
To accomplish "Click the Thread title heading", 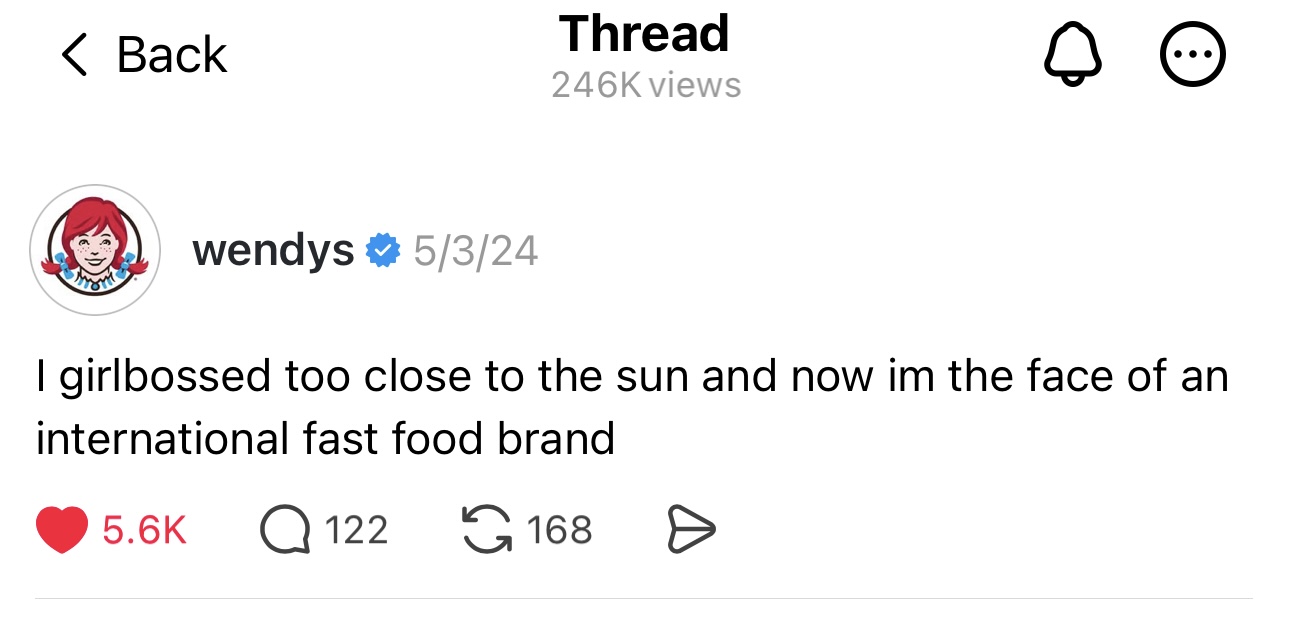I will tap(645, 34).
